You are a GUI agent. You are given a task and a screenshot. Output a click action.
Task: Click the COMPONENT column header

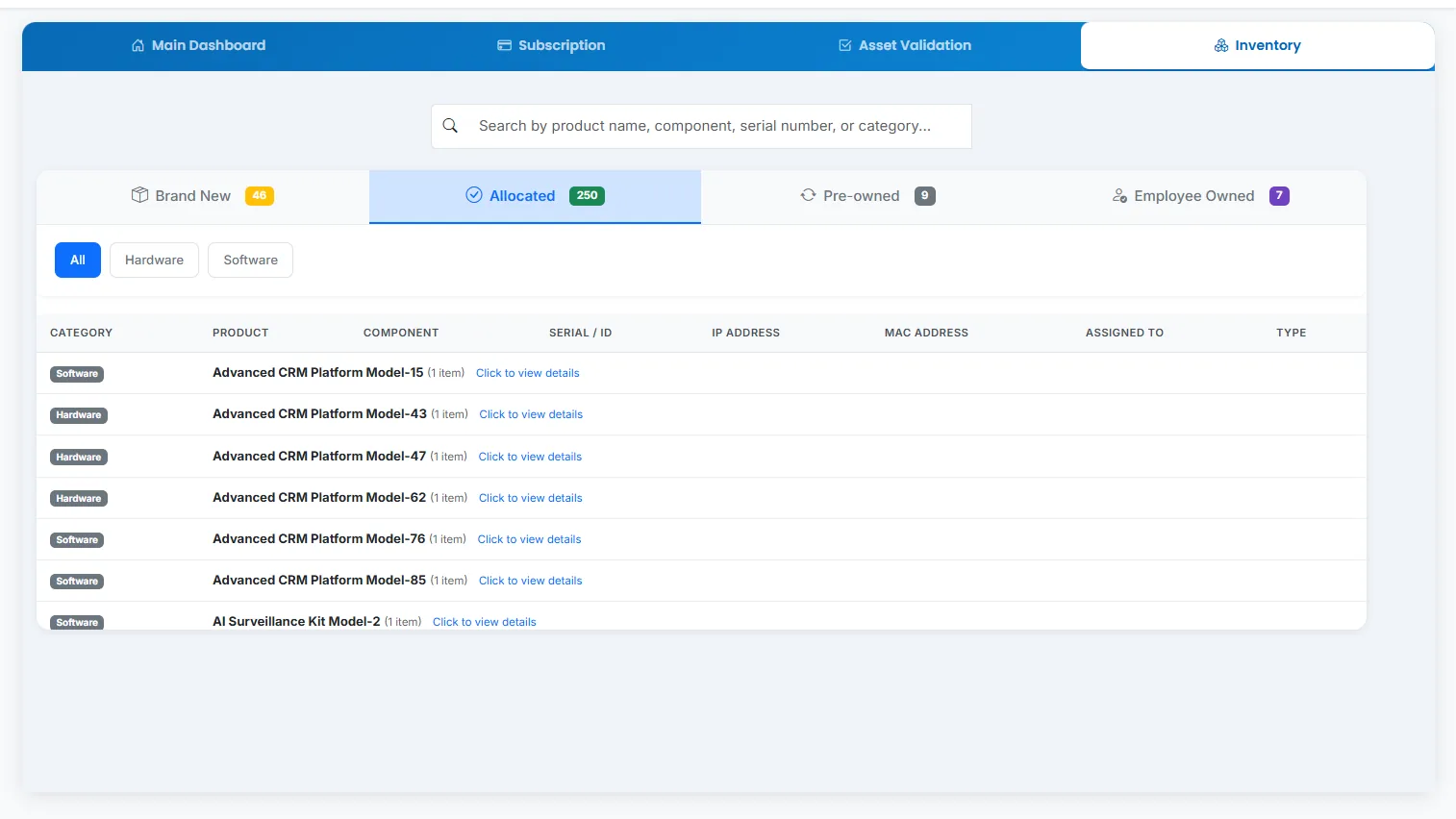tap(401, 333)
